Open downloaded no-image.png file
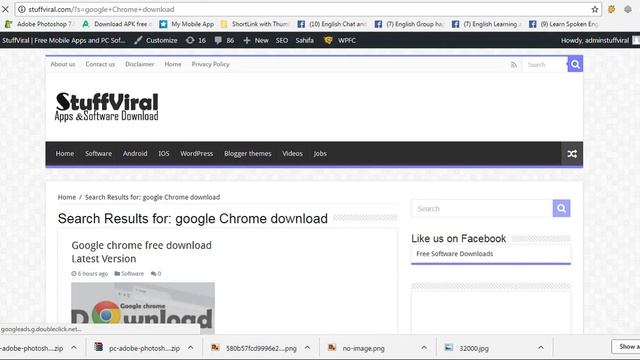Screen dimensions: 640x360 [x=356, y=348]
